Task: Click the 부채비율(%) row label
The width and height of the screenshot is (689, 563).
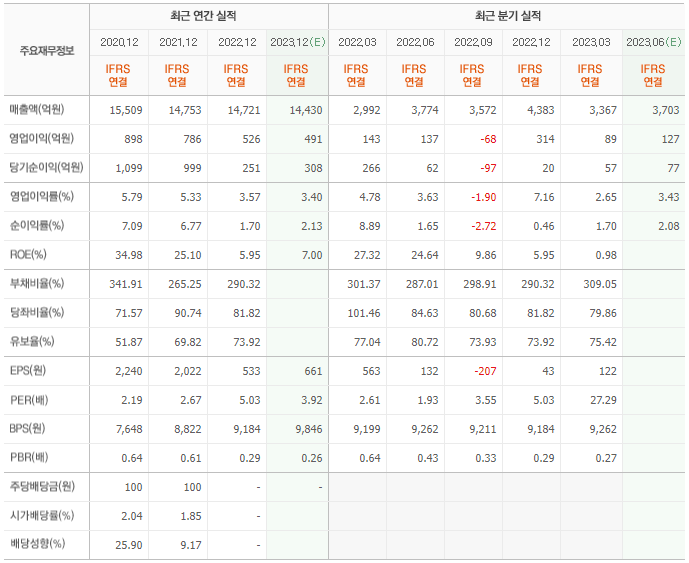Action: [x=37, y=283]
